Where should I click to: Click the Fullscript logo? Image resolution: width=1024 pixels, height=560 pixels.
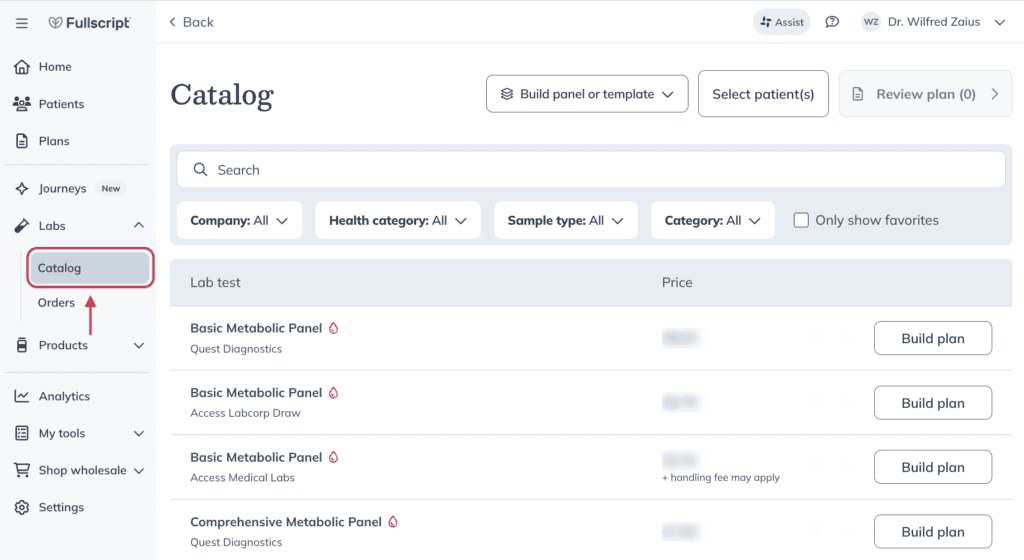[x=89, y=23]
